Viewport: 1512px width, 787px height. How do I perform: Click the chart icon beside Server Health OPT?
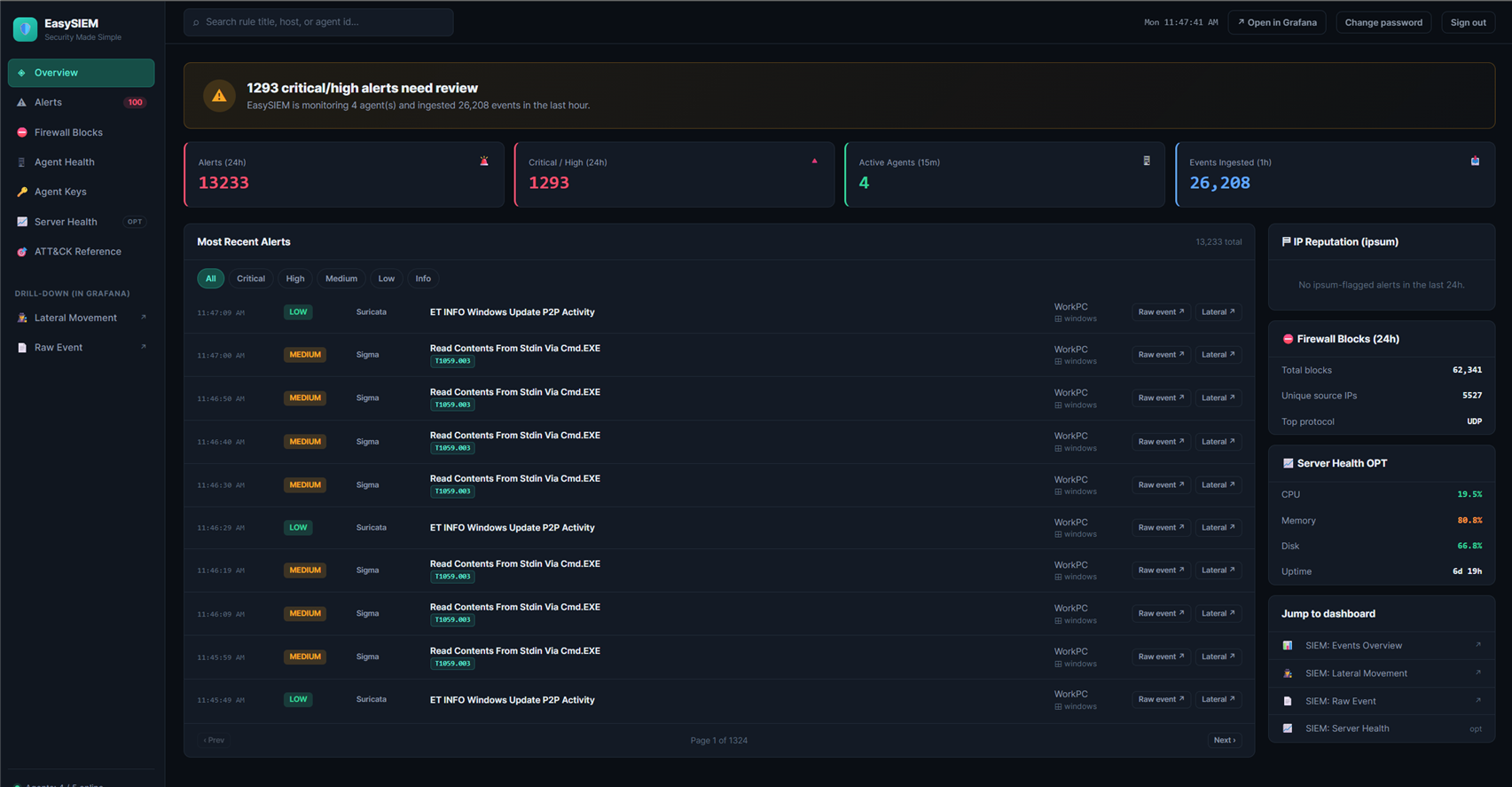(1288, 463)
